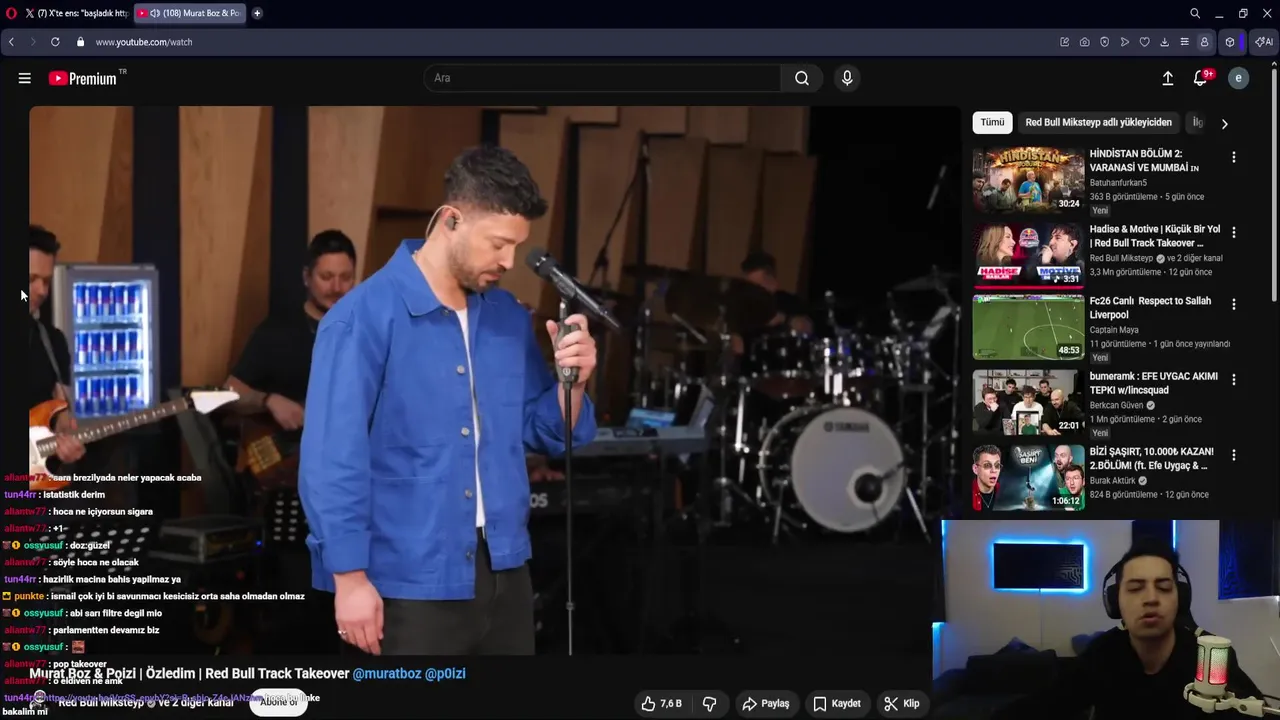Open options menu for bumeramk video
The image size is (1280, 720).
click(1233, 380)
